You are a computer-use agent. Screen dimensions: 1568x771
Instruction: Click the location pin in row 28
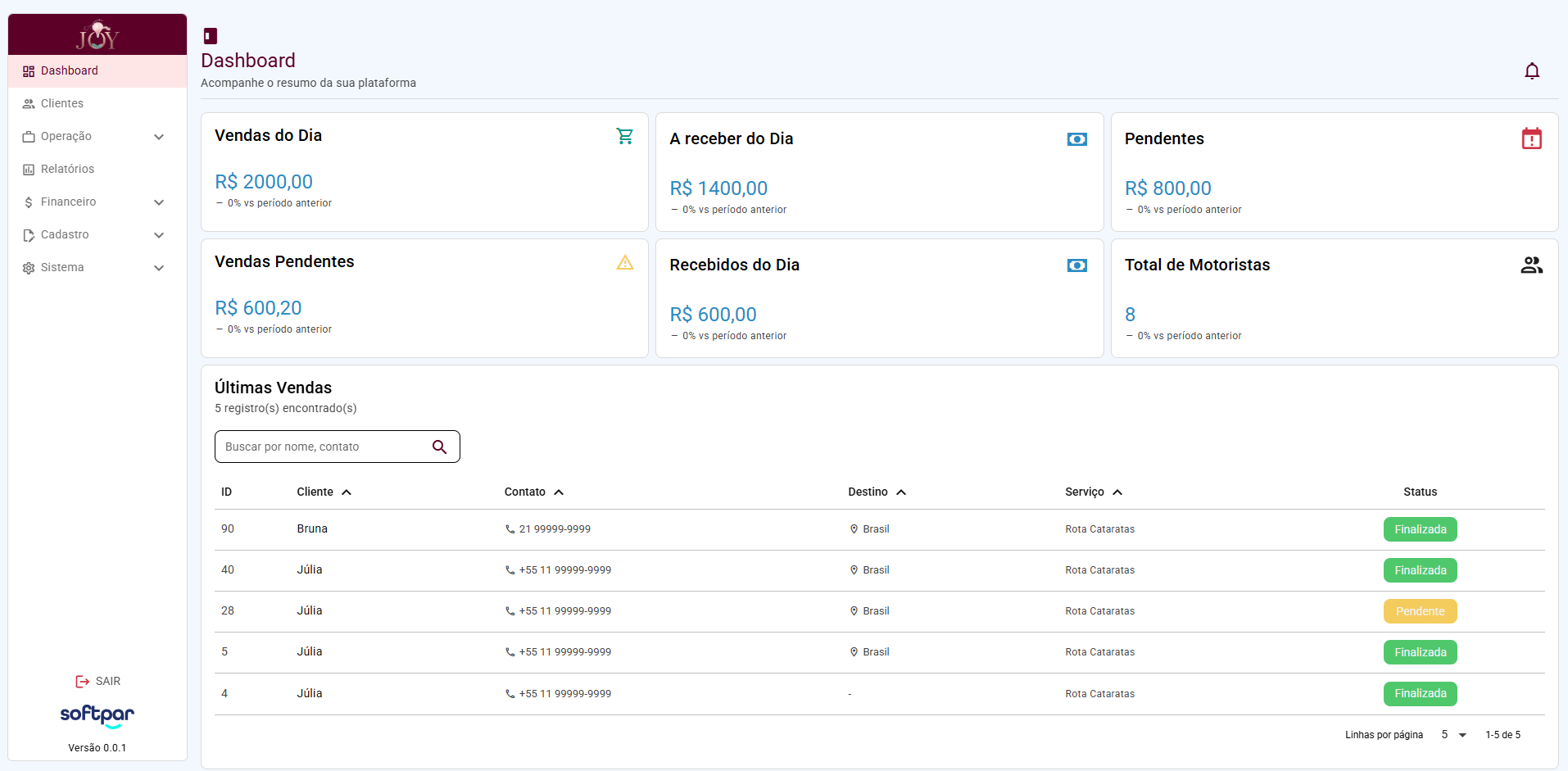pos(854,611)
